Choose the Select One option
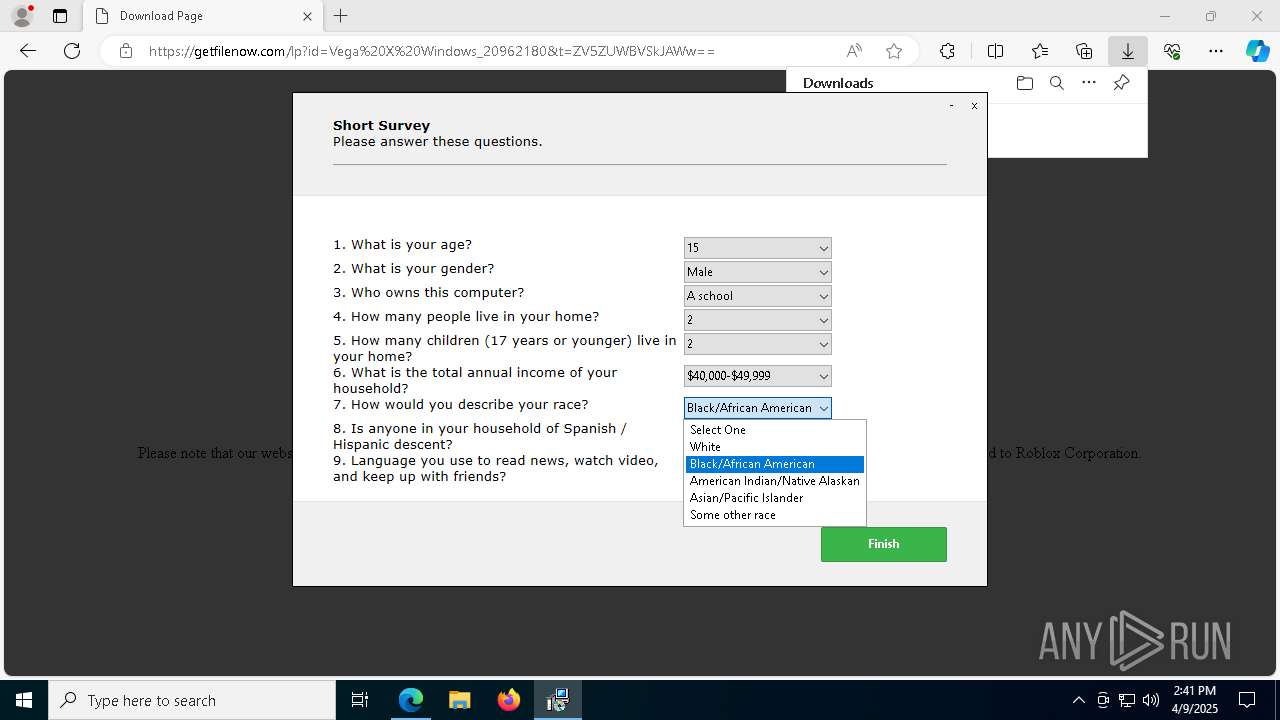1280x720 pixels. click(775, 430)
